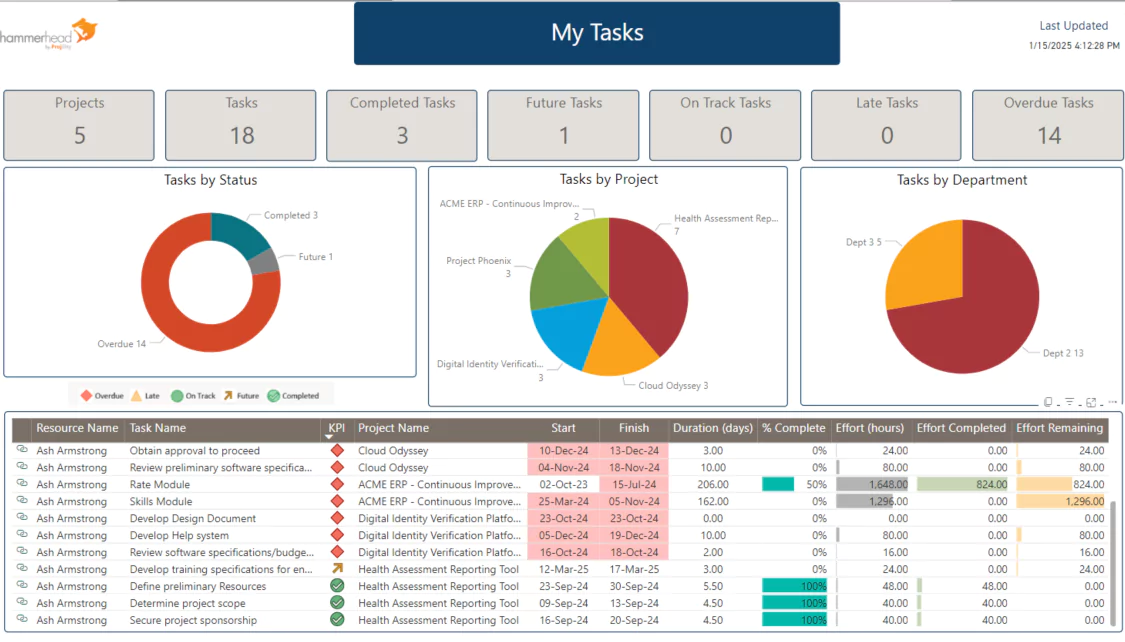Click the filters icon above Tasks by Department chart
1125x642 pixels.
[1070, 401]
